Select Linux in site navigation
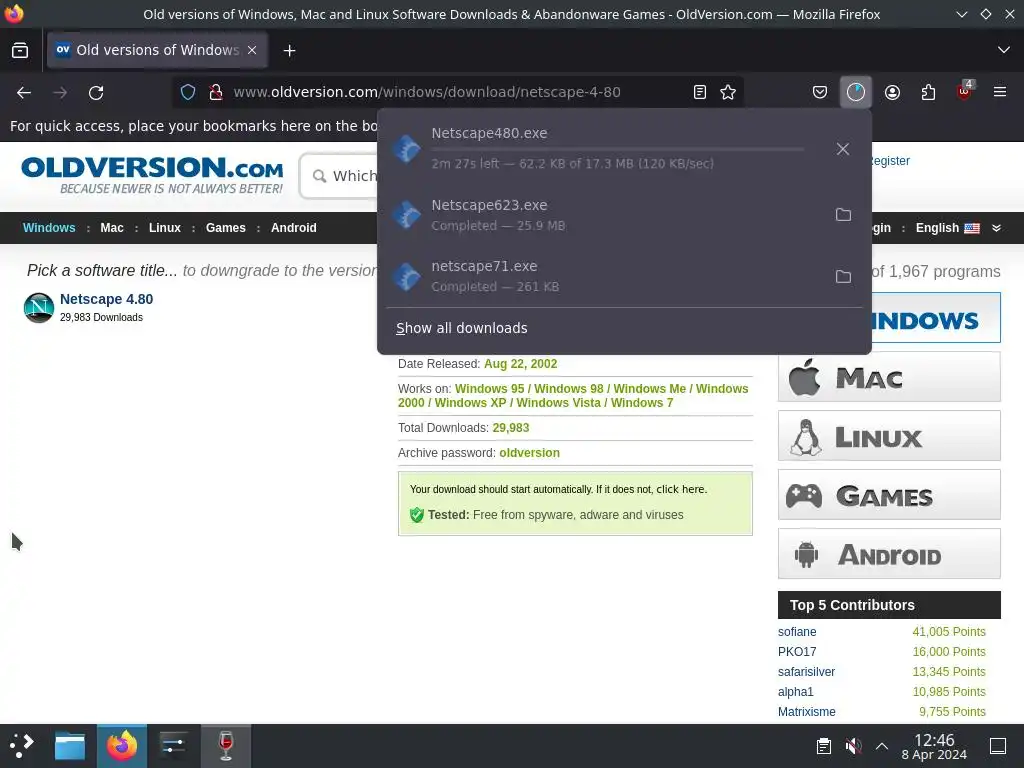1024x768 pixels. coord(165,228)
